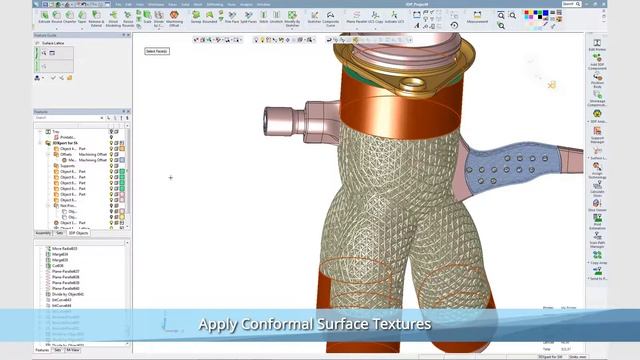Switch to the M-View tab
The image size is (640, 360).
click(73, 350)
